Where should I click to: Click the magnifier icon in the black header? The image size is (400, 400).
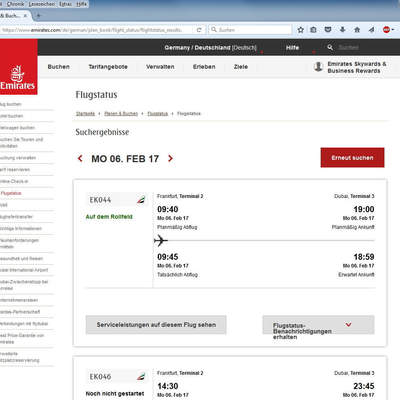click(330, 47)
